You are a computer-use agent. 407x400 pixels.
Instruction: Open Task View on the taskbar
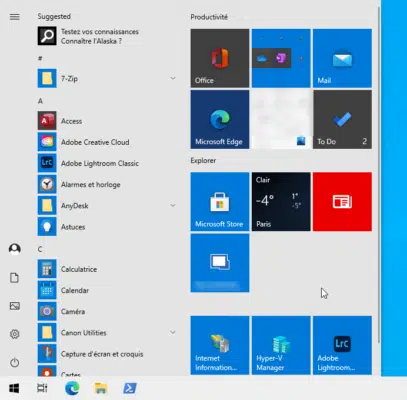(42, 388)
